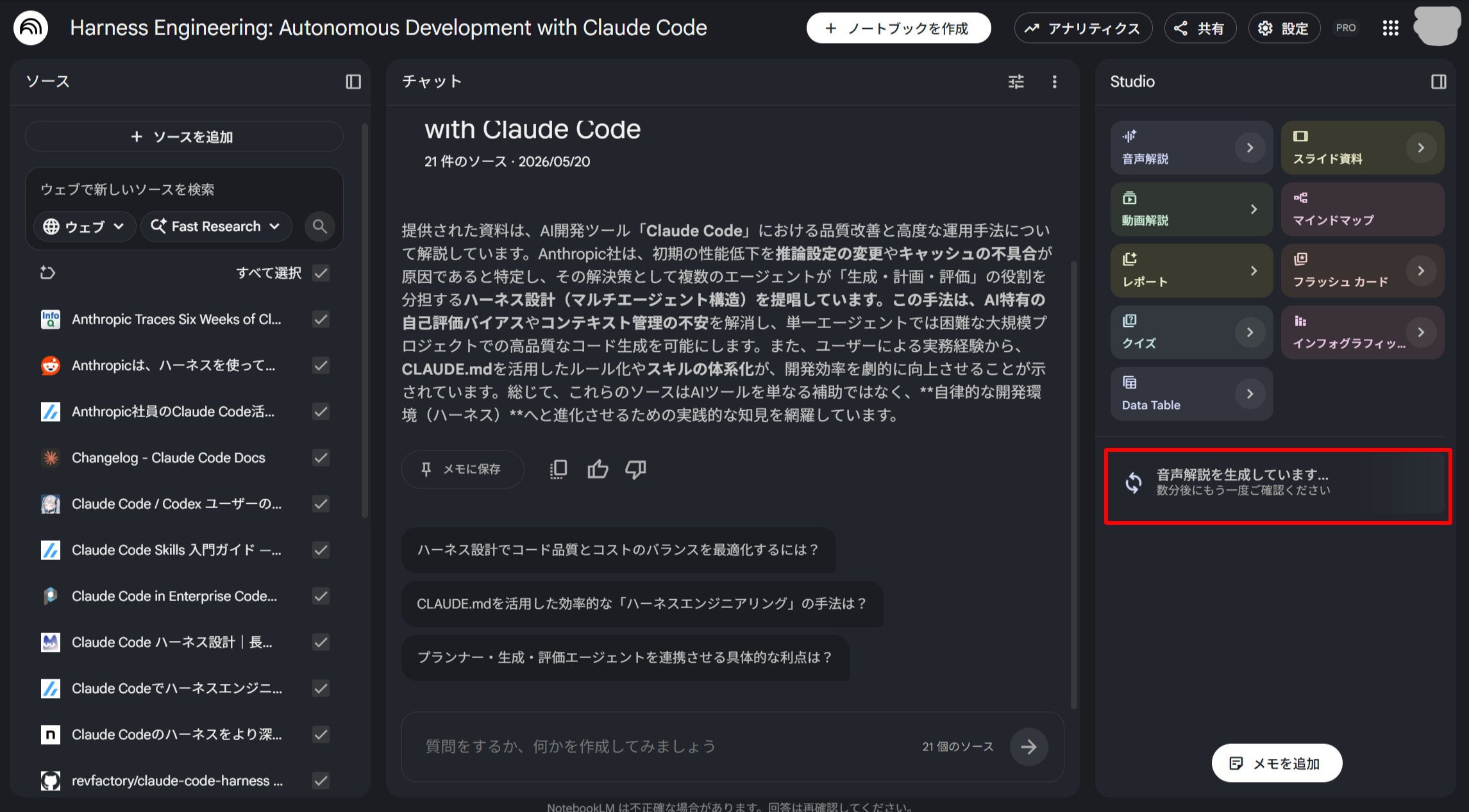Copy the chat summary response

click(x=558, y=469)
